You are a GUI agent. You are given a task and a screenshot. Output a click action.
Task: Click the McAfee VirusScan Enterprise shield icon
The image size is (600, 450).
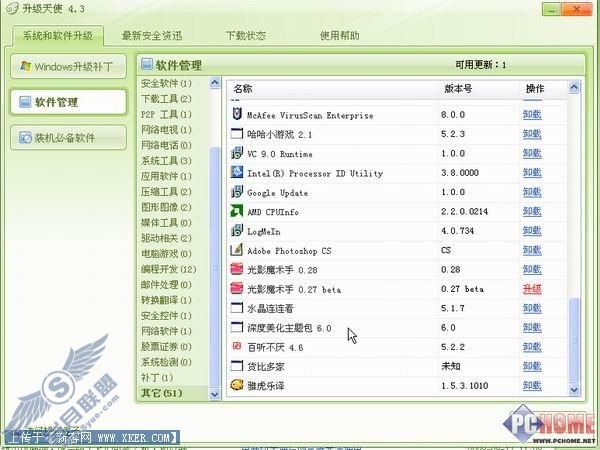pos(237,114)
